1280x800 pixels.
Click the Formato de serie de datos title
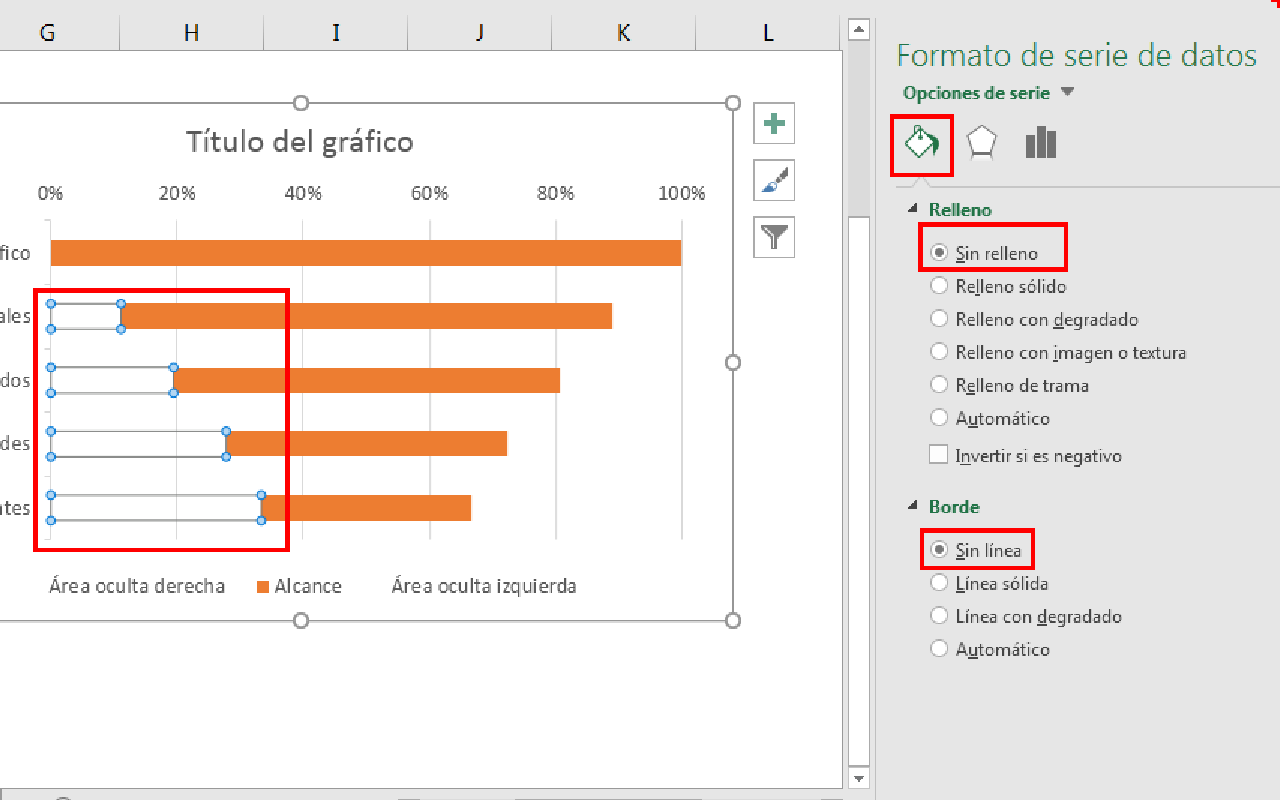click(x=1076, y=55)
